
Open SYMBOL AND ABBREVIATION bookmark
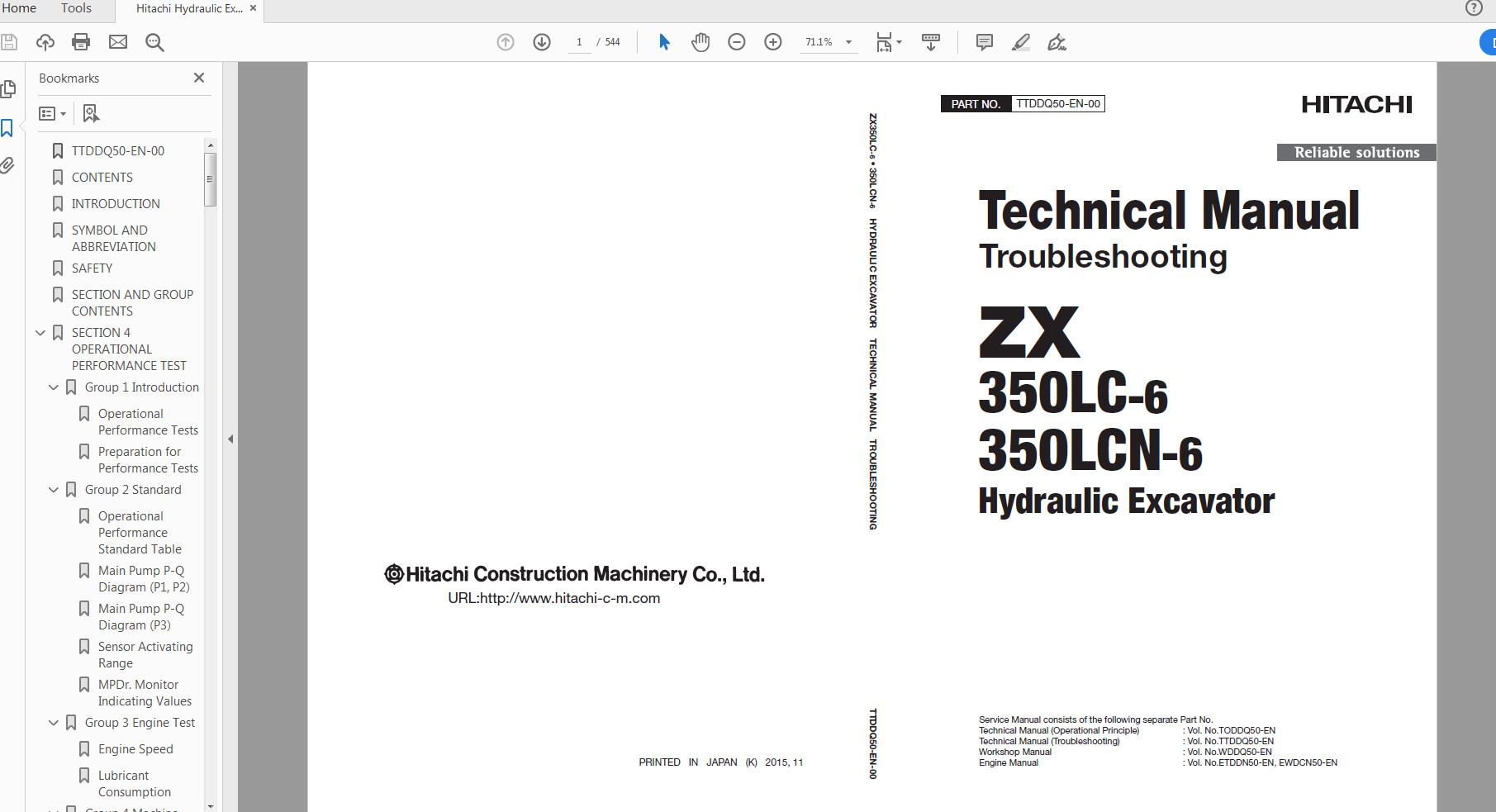(113, 239)
